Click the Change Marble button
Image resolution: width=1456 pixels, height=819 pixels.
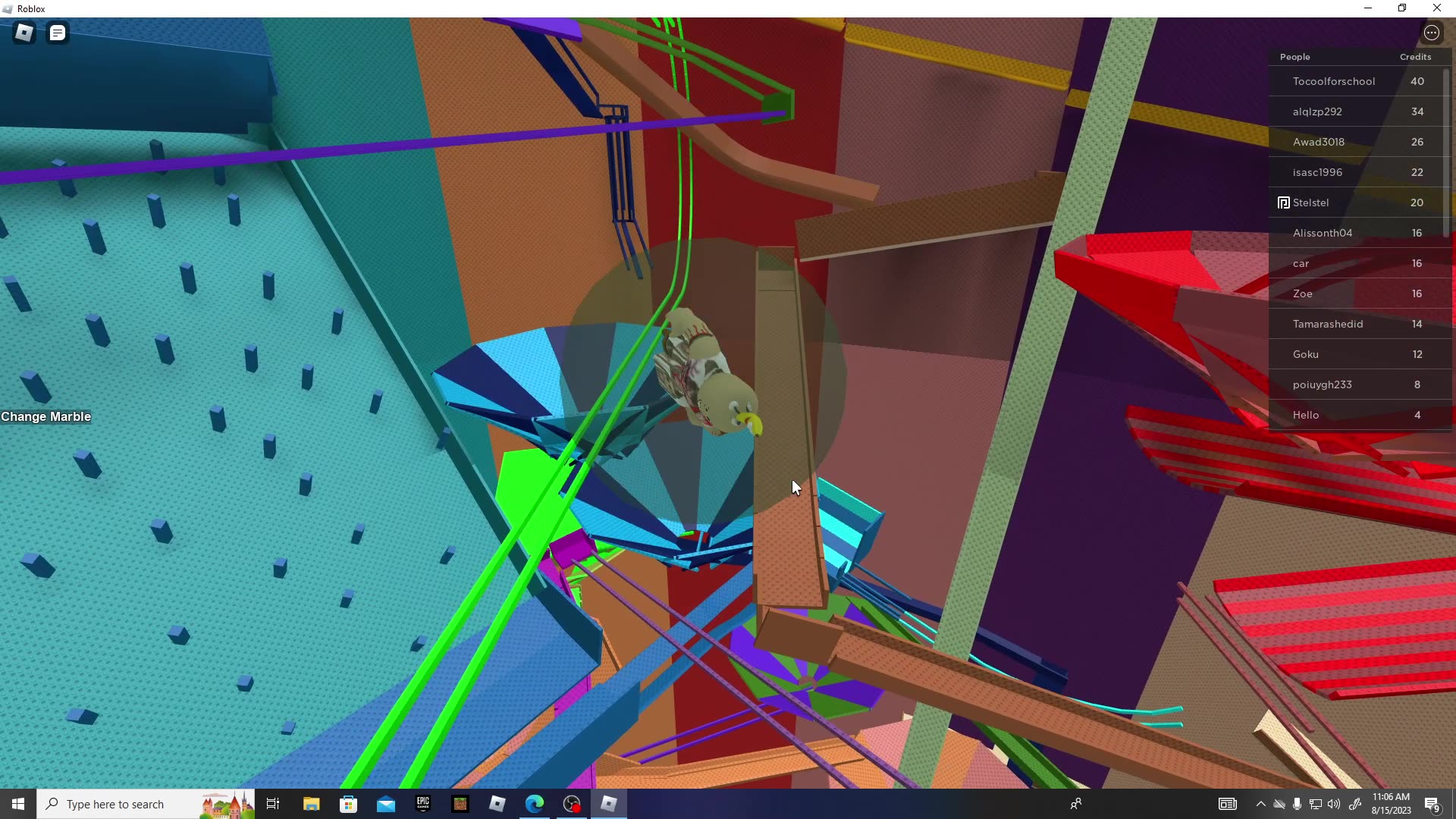[x=46, y=416]
